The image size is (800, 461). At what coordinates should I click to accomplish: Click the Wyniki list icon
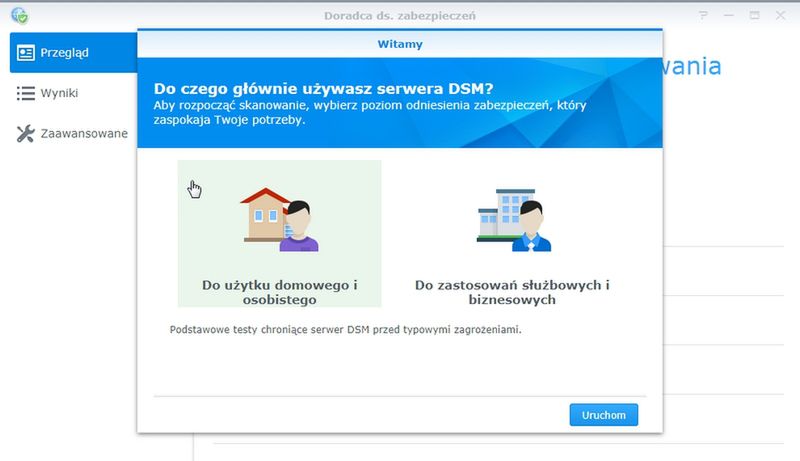tap(26, 93)
